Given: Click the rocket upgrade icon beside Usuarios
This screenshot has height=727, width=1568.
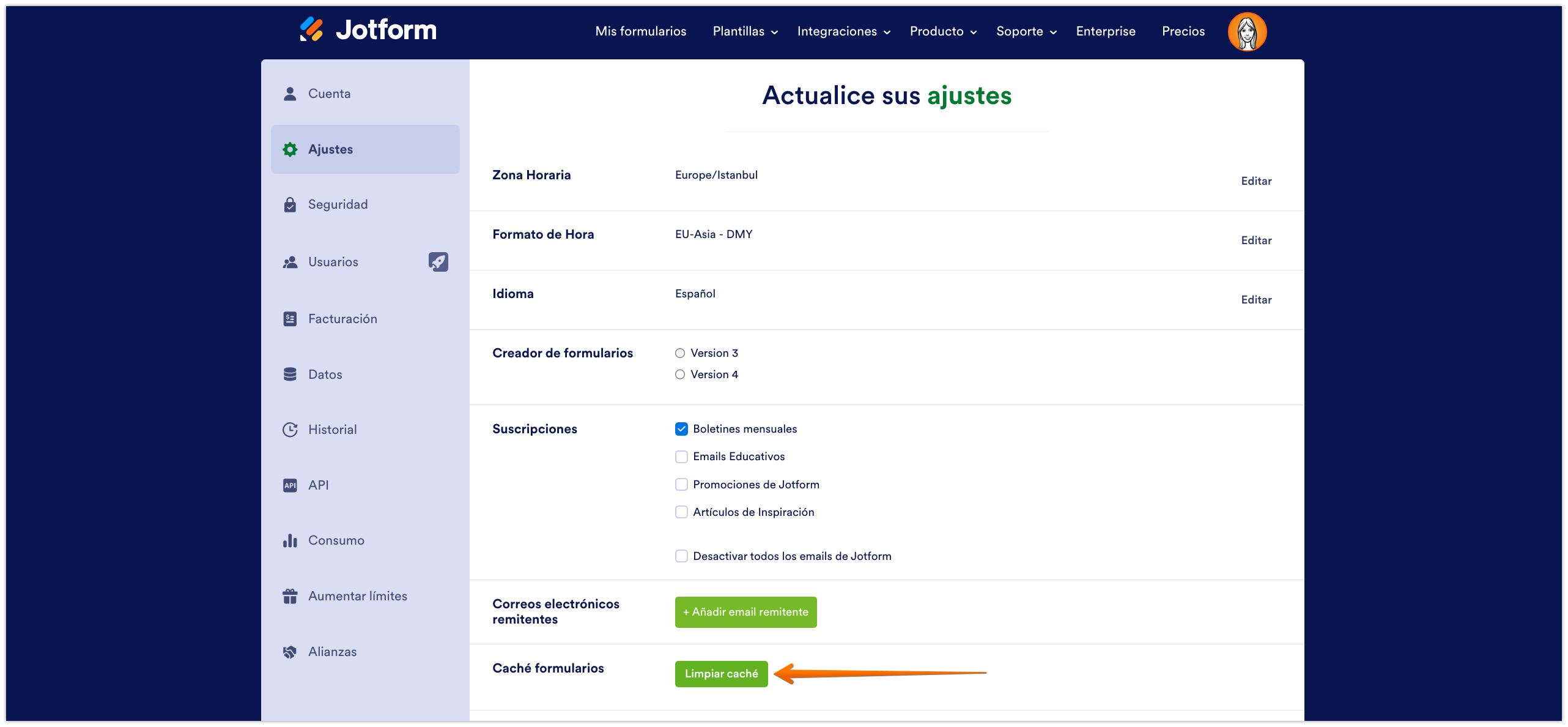Looking at the screenshot, I should 438,262.
